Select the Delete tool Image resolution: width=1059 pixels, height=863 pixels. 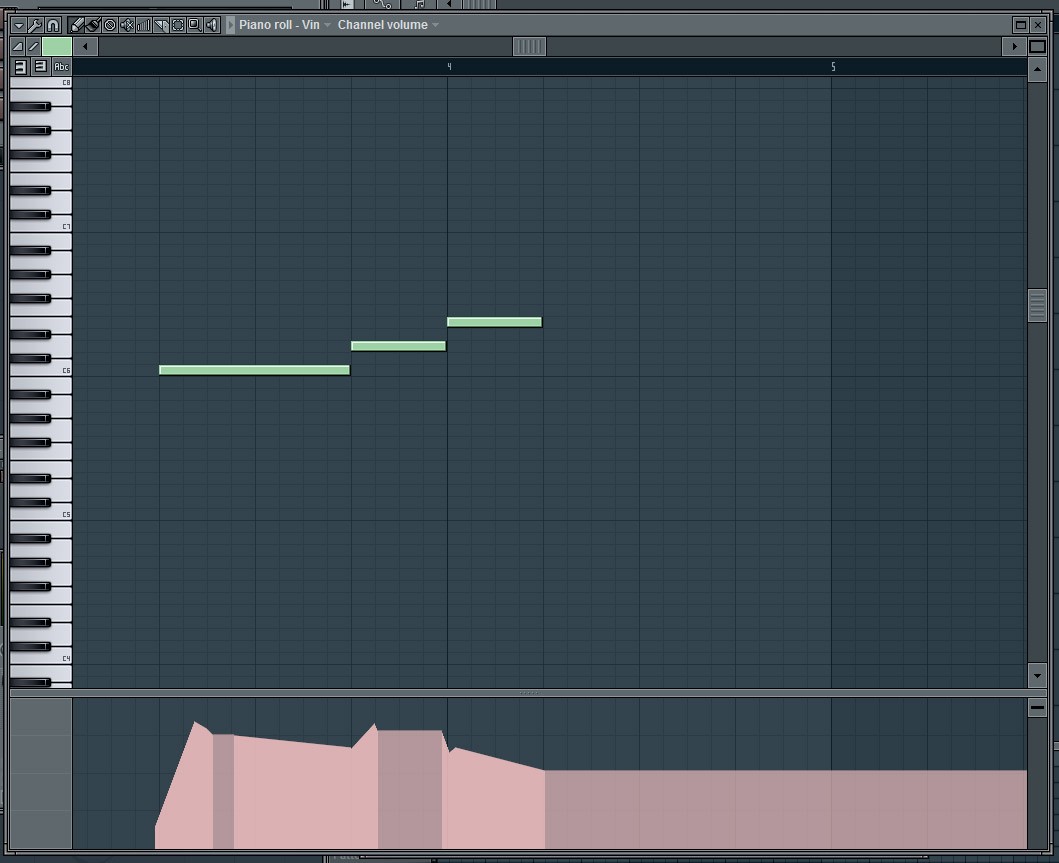(110, 25)
